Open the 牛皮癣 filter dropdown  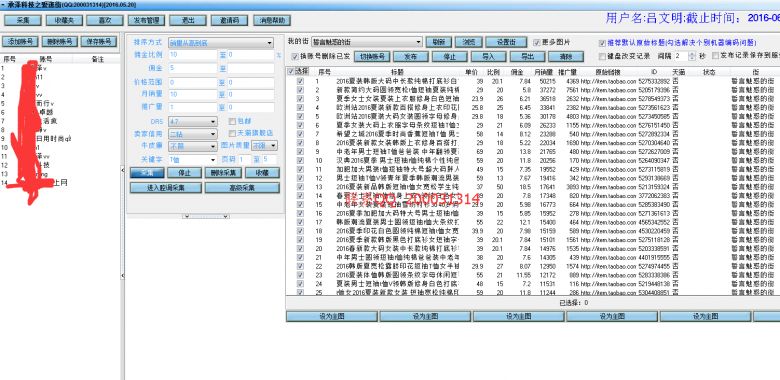193,147
